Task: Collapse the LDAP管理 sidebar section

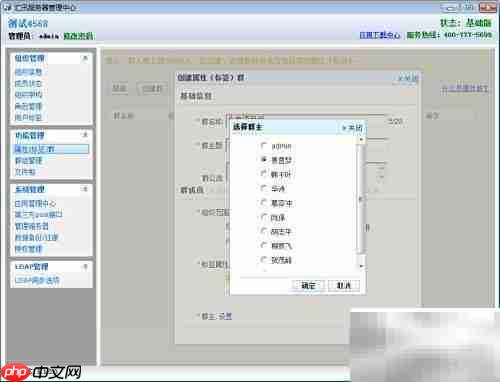Action: [85, 266]
